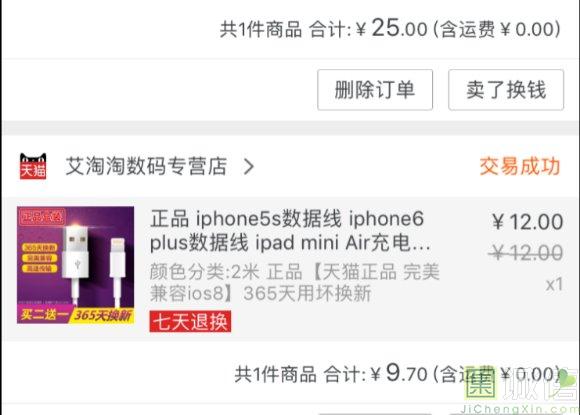Click the ¥9.70 order total line
Screen dimensions: 580x415
point(397,373)
